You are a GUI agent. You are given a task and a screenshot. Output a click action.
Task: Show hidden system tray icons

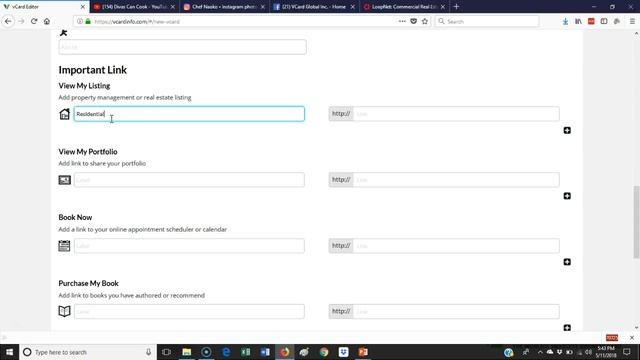[x=540, y=352]
